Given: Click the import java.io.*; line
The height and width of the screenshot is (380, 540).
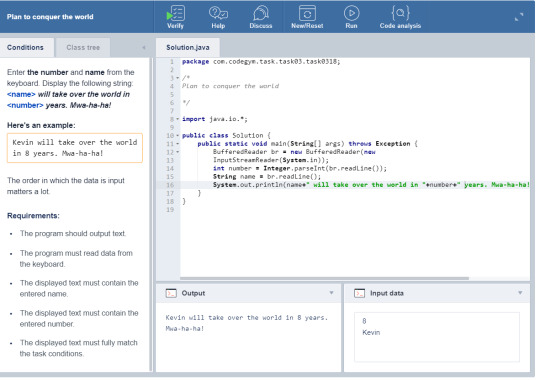Looking at the screenshot, I should (216, 120).
